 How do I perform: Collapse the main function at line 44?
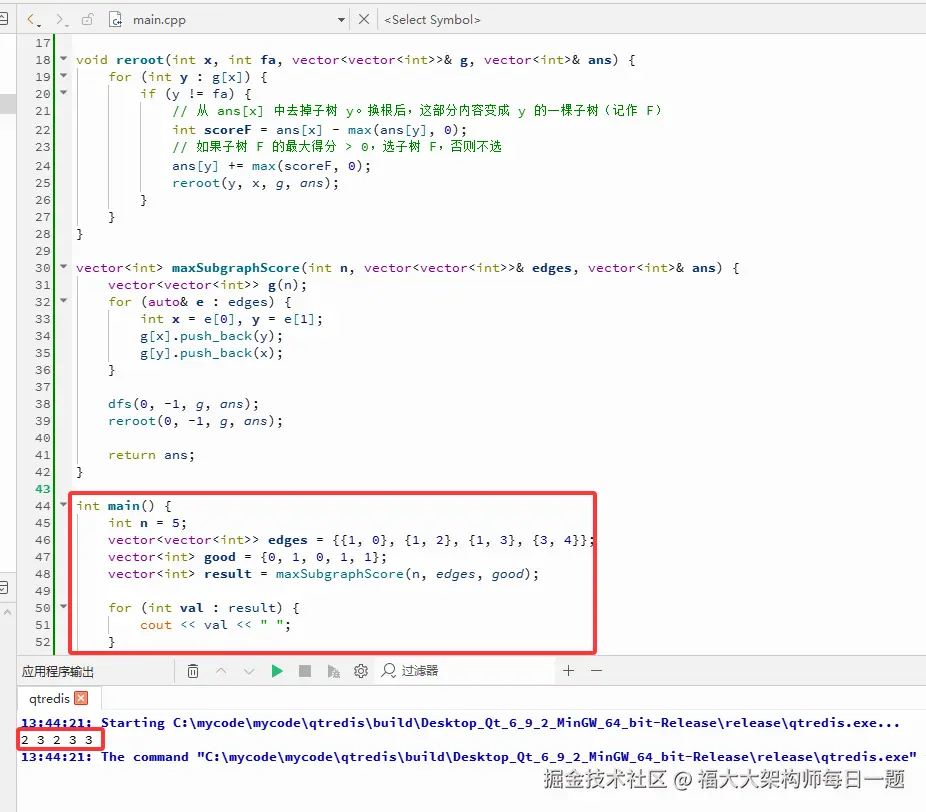(x=64, y=504)
